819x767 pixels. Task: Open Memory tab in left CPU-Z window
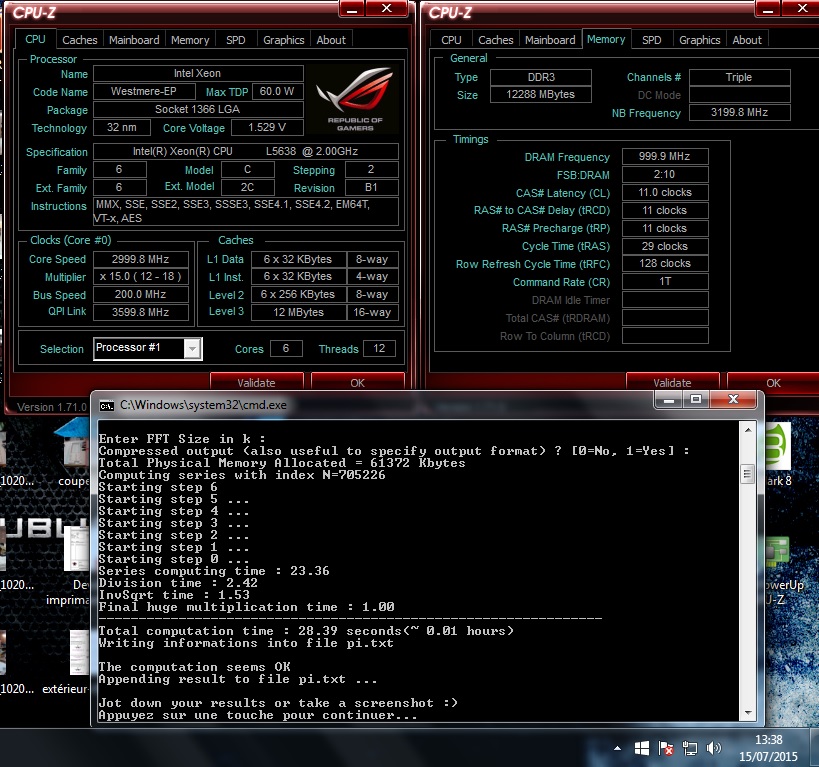pos(190,40)
